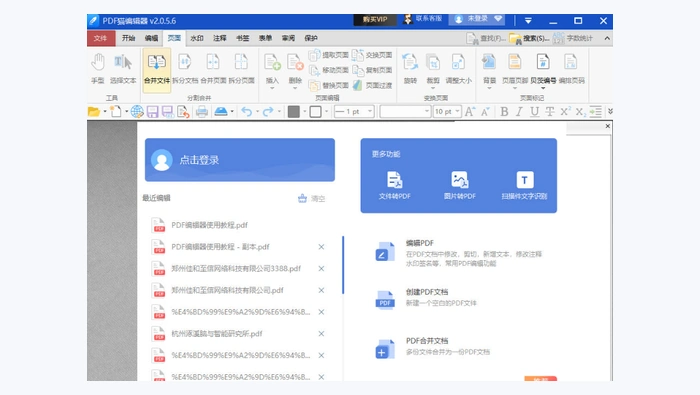Click the Redo arrow icon
Viewport: 700px width, 395px height.
(268, 112)
